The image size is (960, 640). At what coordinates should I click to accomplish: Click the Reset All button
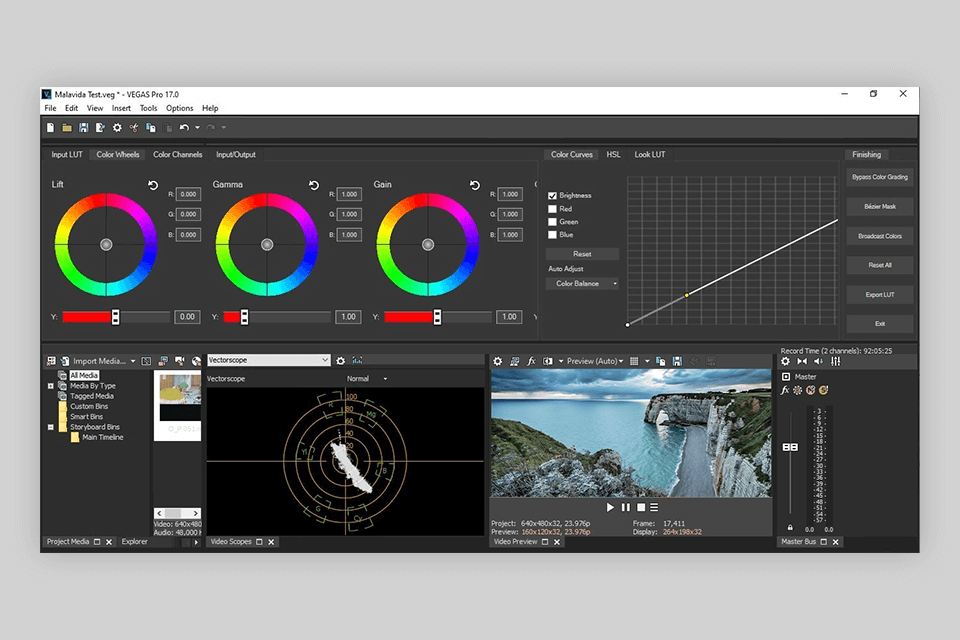pyautogui.click(x=880, y=265)
